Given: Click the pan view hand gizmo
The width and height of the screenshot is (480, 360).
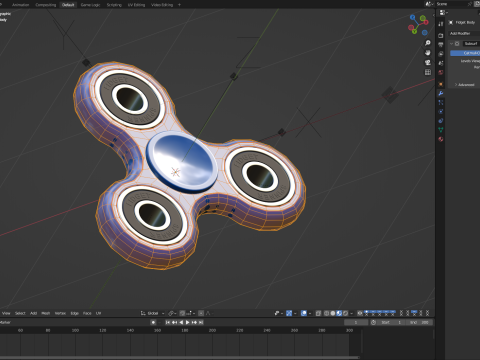Looking at the screenshot, I should coord(428,53).
